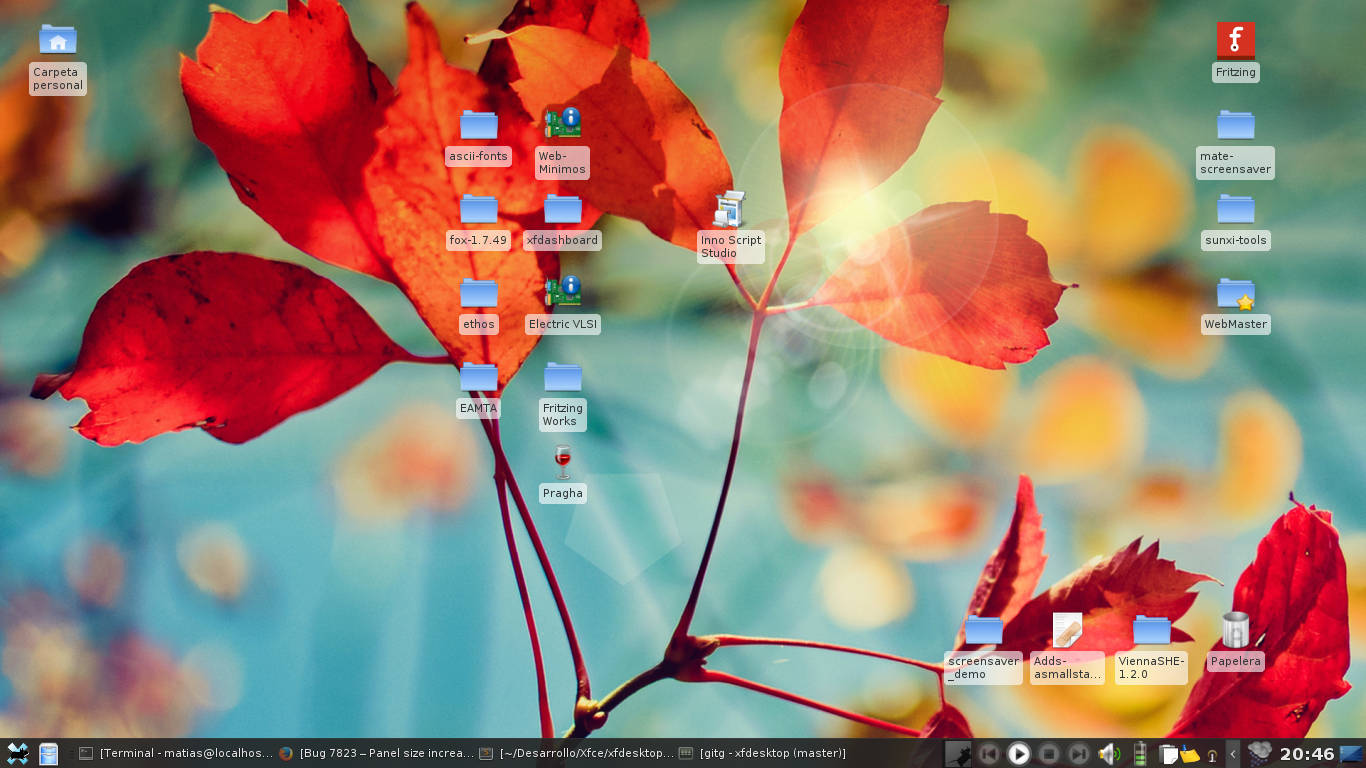Open the Adds-asmallsta... file icon
Image resolution: width=1366 pixels, height=768 pixels.
(x=1067, y=630)
